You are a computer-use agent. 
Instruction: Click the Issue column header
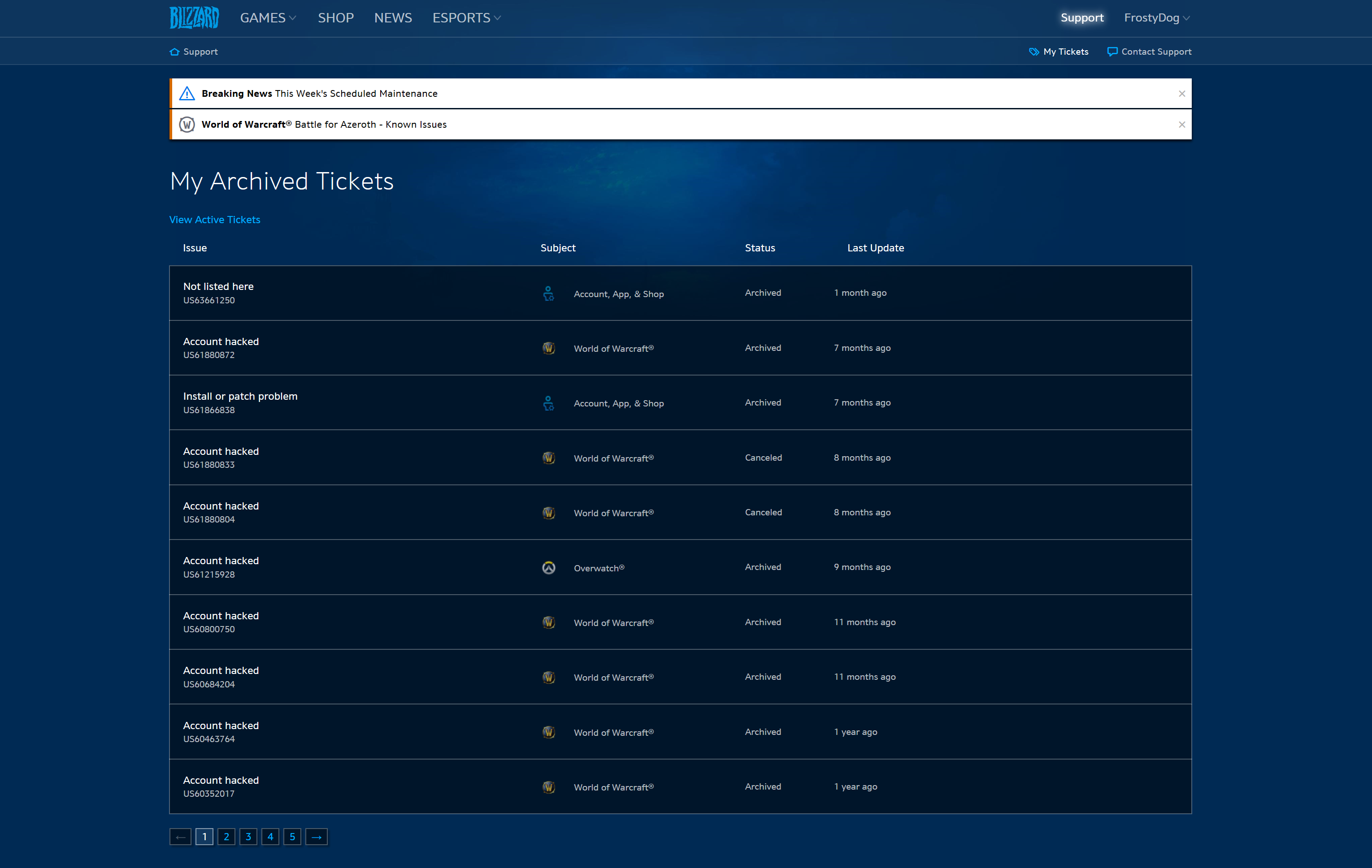(195, 248)
